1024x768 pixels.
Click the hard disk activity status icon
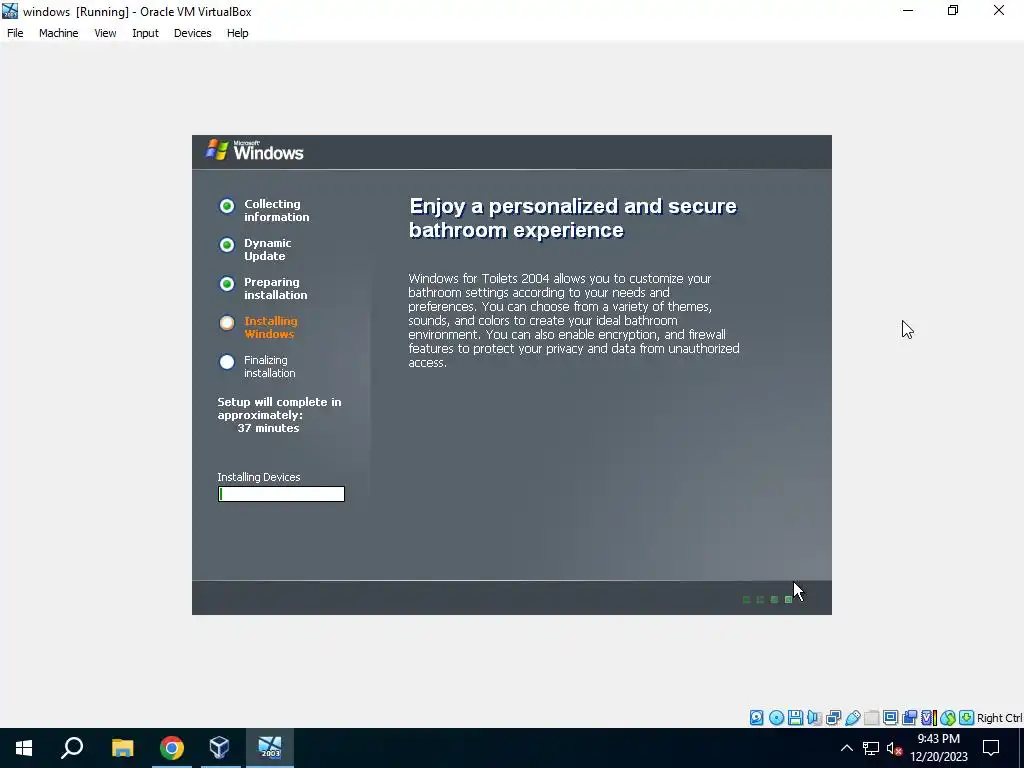756,718
